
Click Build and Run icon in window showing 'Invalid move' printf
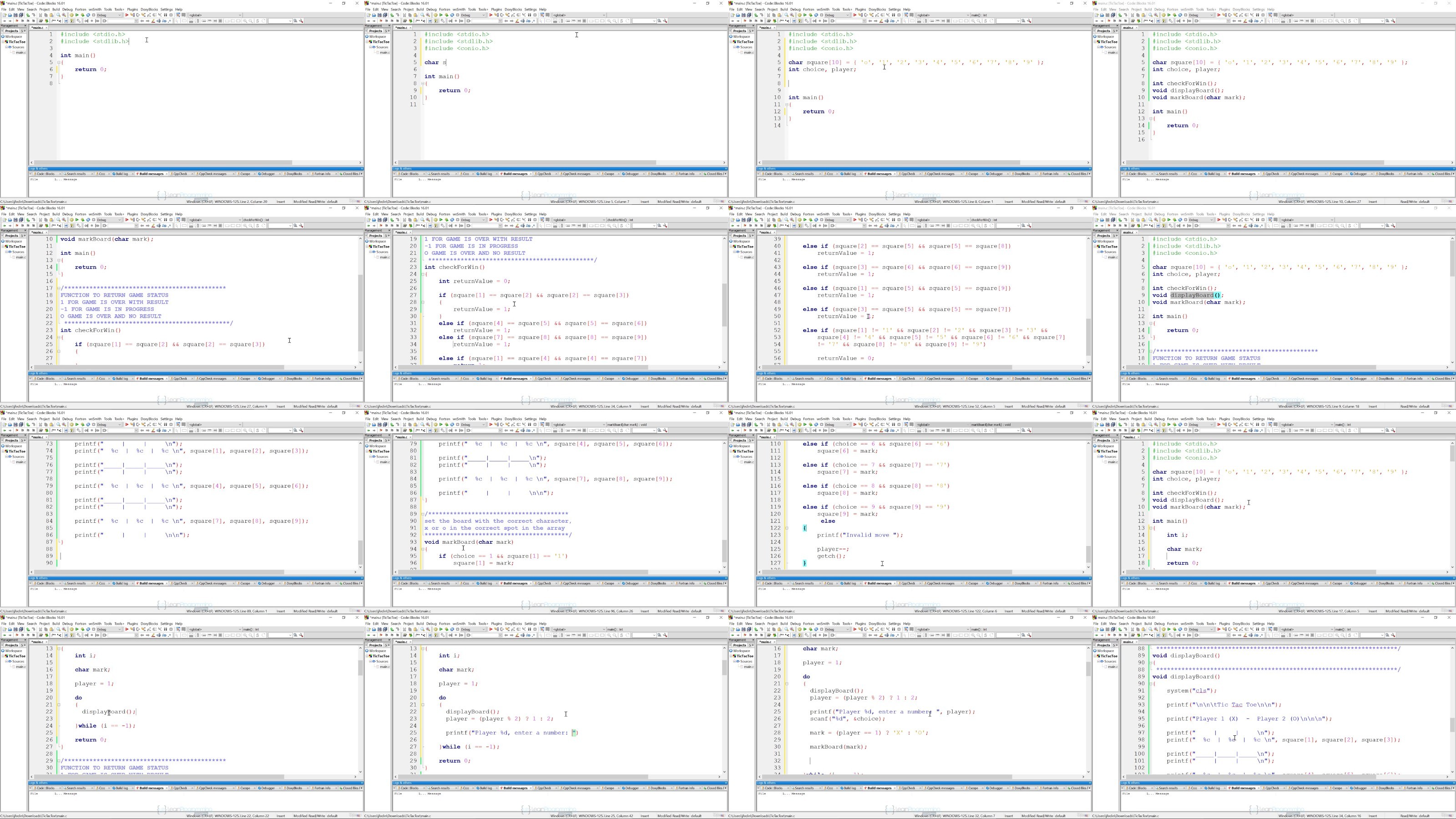[x=810, y=425]
